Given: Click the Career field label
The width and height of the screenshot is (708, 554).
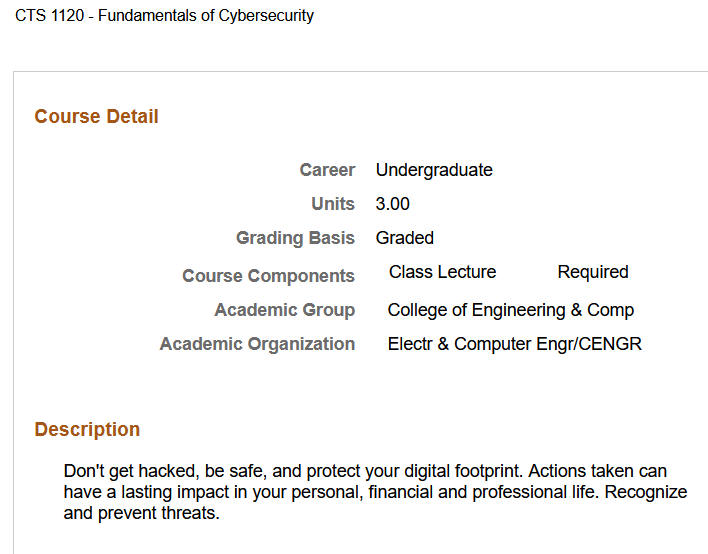Looking at the screenshot, I should (327, 170).
